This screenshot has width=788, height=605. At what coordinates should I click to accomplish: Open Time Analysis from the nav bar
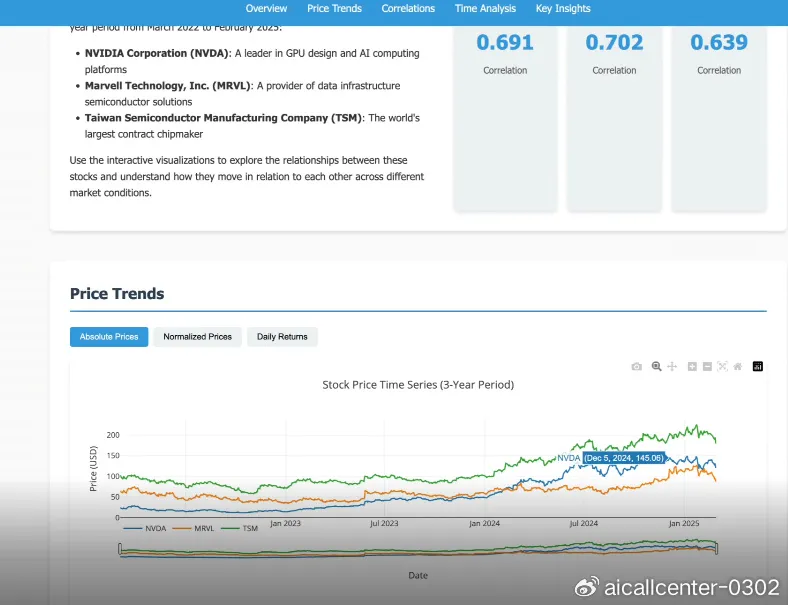(x=485, y=9)
